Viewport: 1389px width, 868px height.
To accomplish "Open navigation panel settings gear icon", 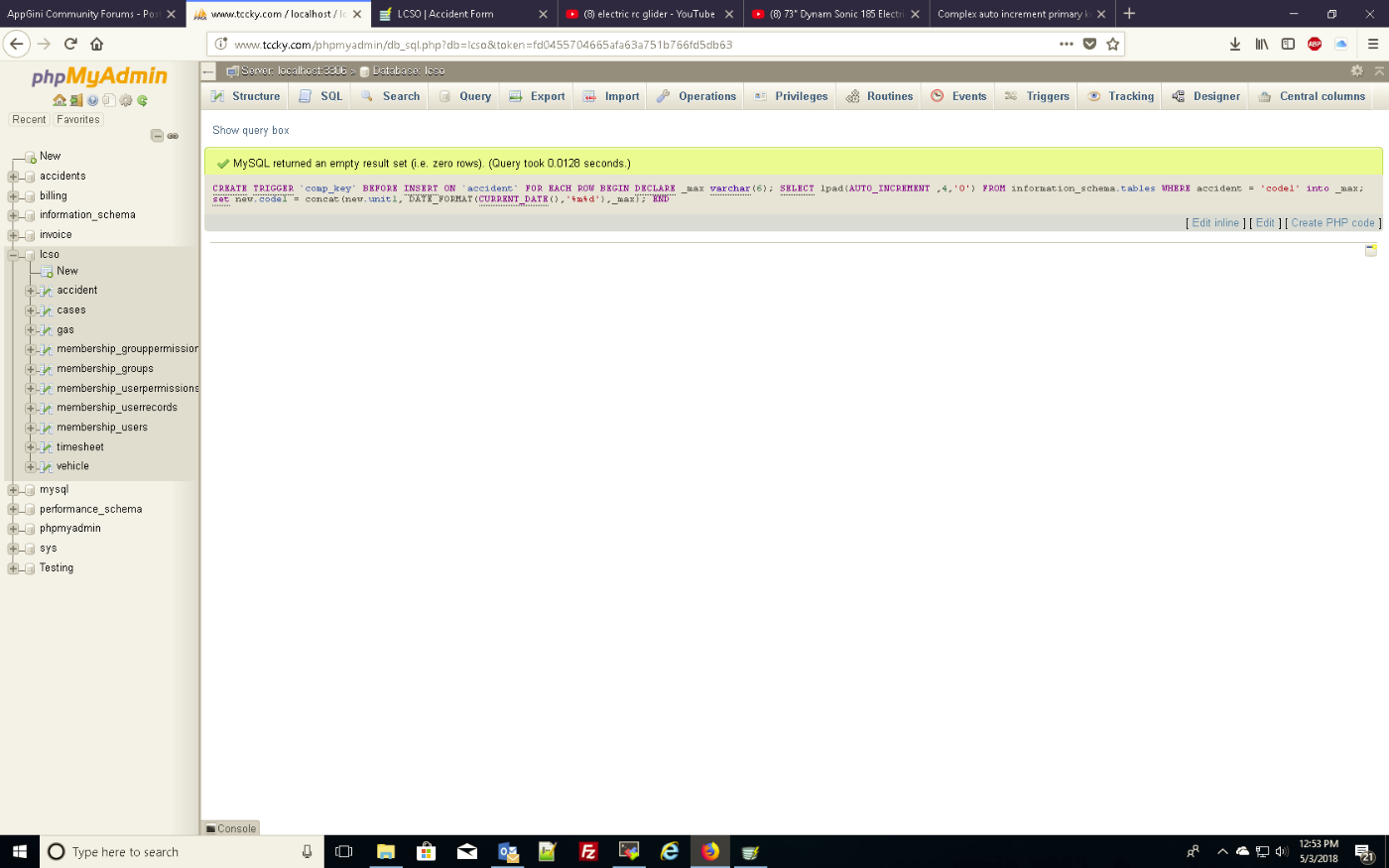I will point(126,100).
